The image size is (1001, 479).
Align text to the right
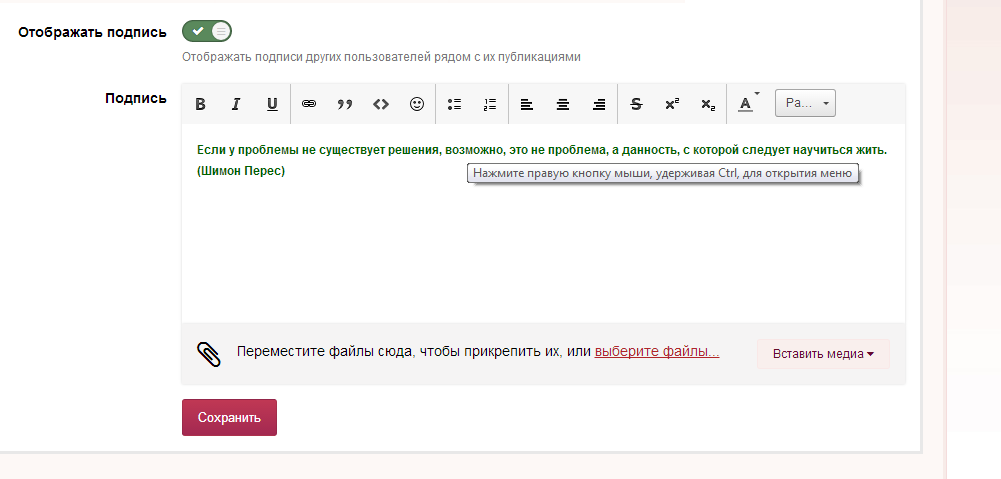(599, 104)
